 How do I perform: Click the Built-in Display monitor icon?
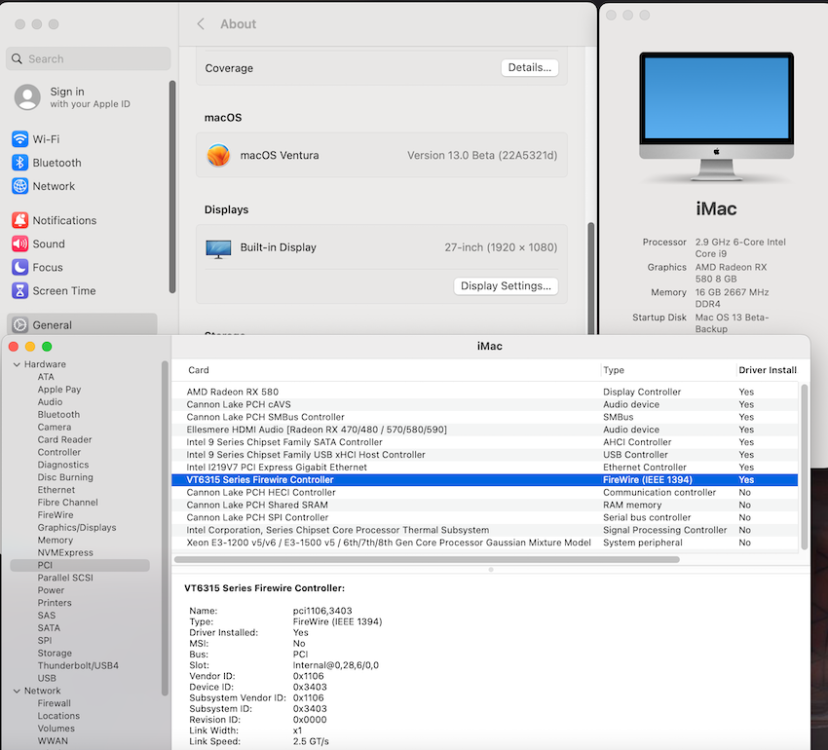[x=218, y=249]
